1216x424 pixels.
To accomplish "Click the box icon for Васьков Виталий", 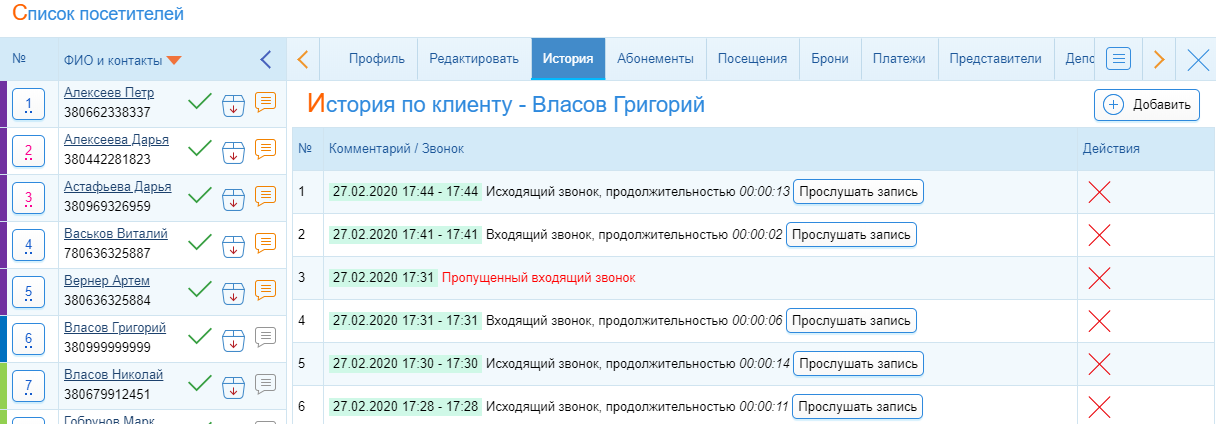I will [233, 243].
